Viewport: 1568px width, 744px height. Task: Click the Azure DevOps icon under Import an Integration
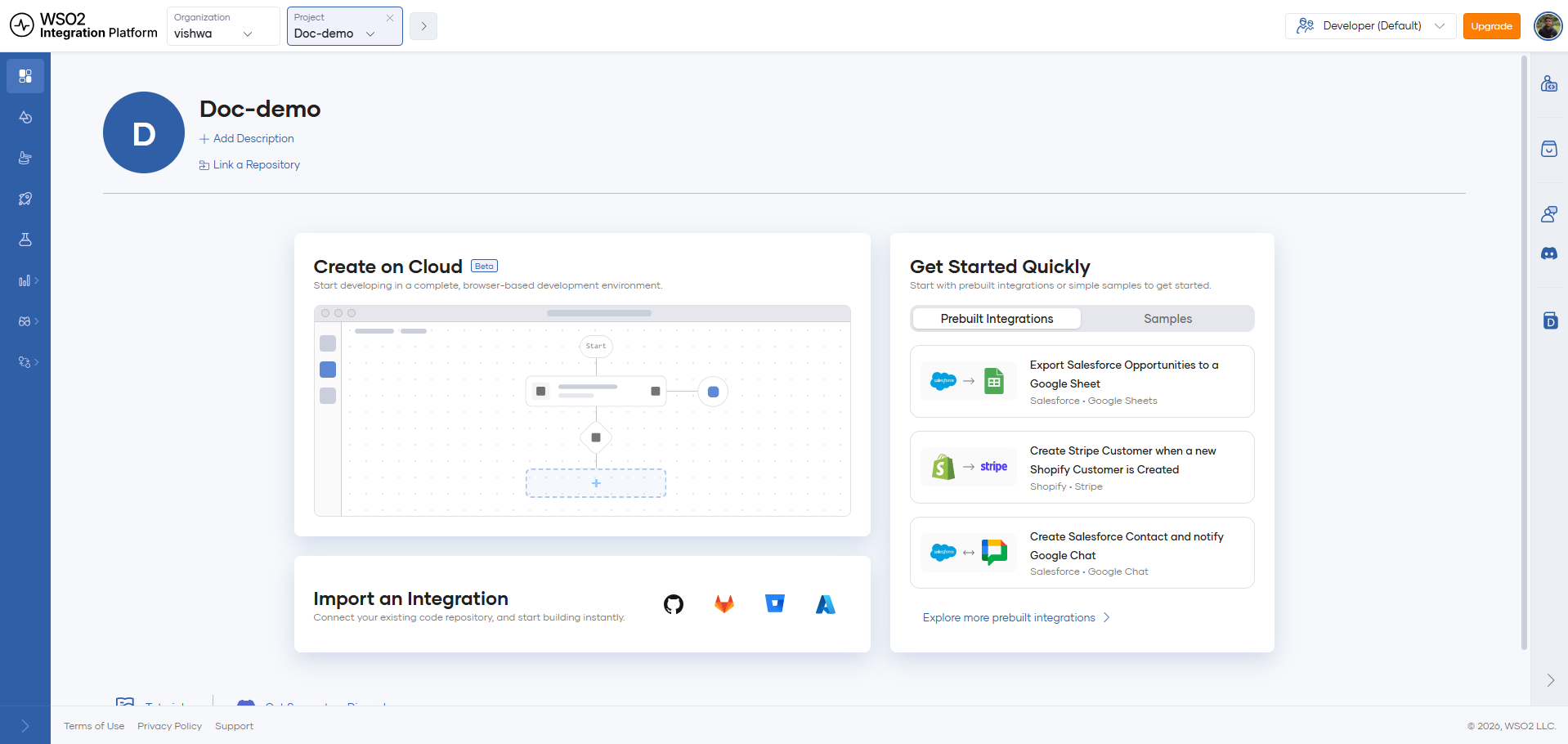826,604
